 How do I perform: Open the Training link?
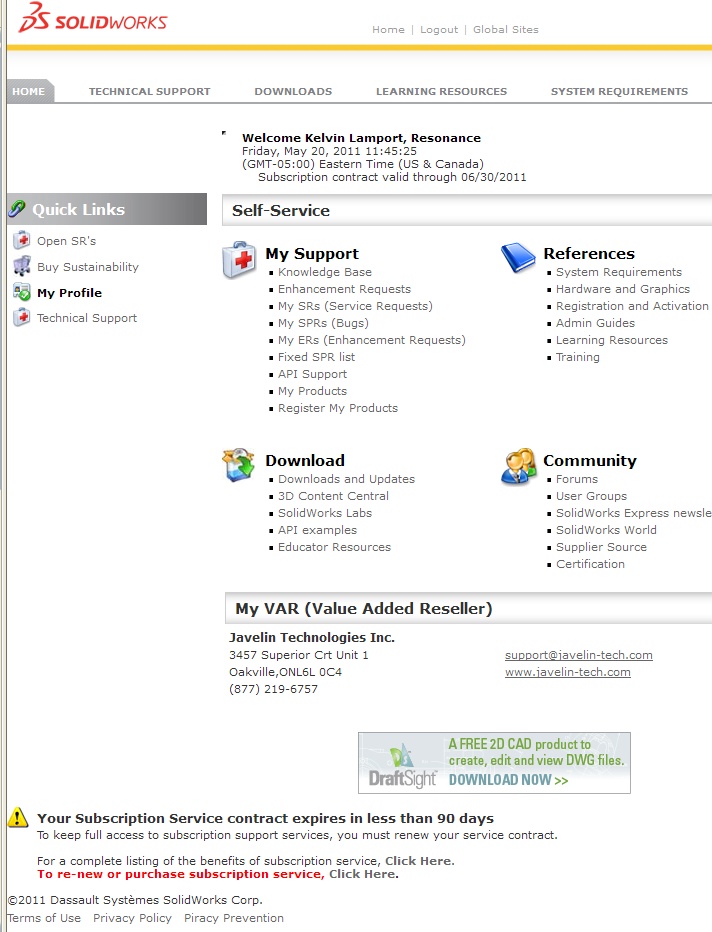578,357
